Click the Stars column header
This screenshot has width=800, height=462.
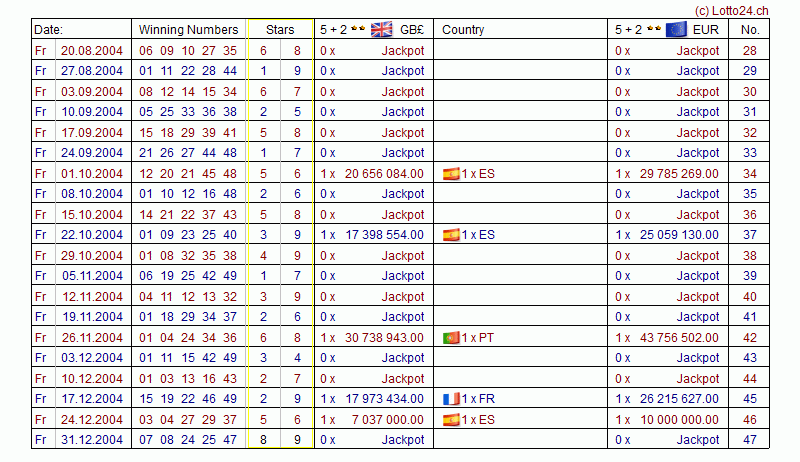click(x=280, y=30)
